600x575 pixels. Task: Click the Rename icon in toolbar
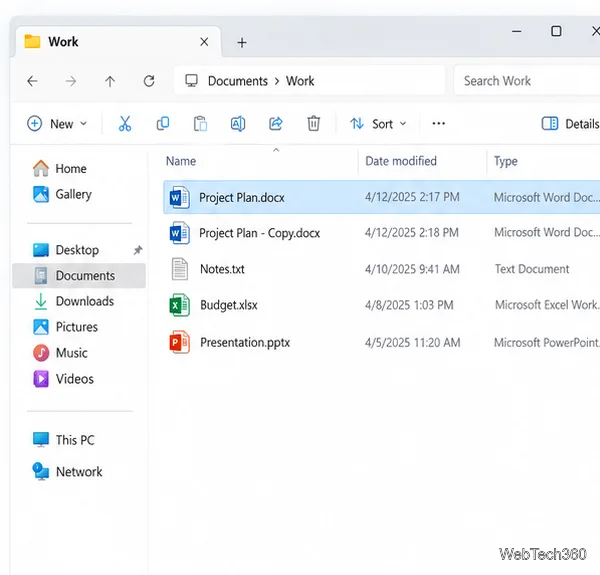pos(238,124)
